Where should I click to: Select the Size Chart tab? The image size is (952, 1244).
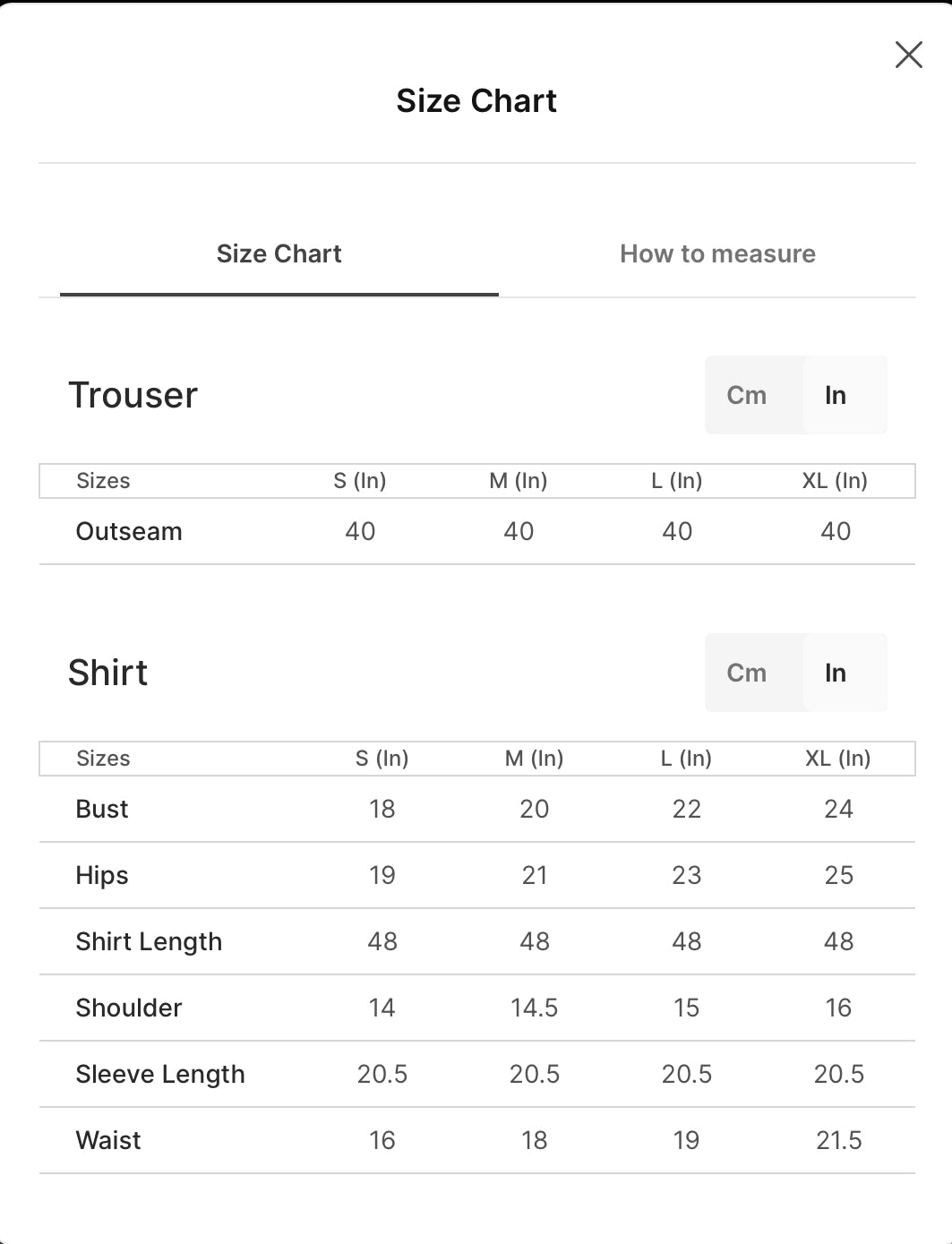(279, 253)
